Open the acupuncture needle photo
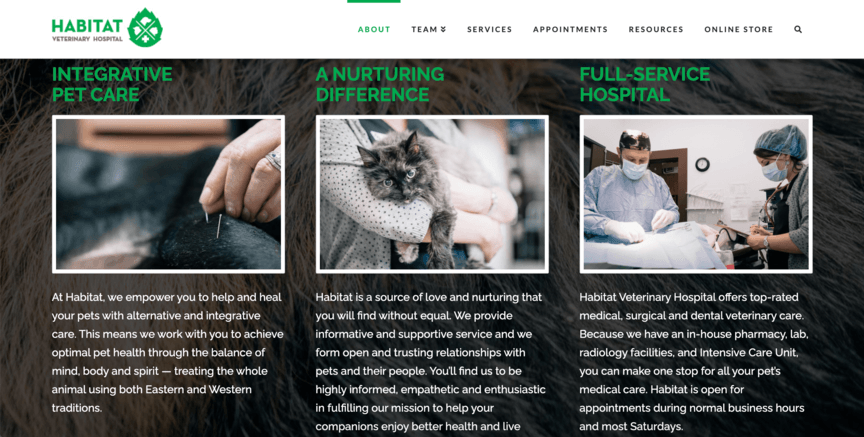This screenshot has width=864, height=437. click(x=169, y=194)
